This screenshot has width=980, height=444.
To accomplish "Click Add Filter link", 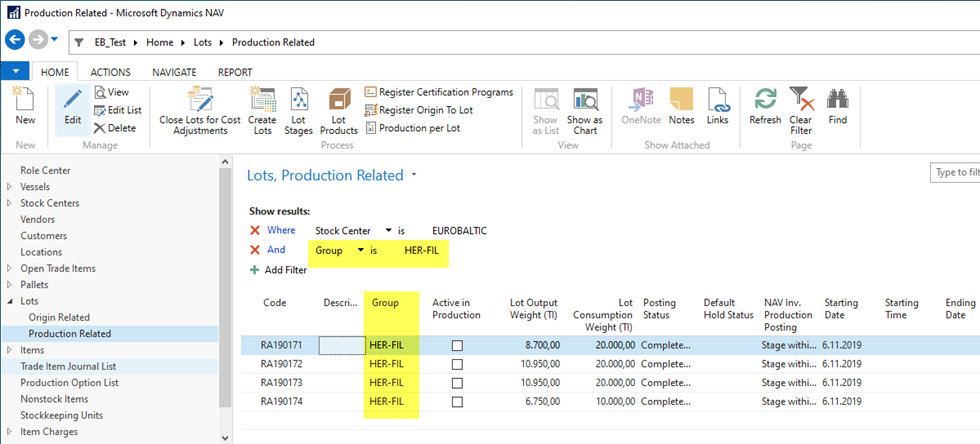I will [x=286, y=270].
